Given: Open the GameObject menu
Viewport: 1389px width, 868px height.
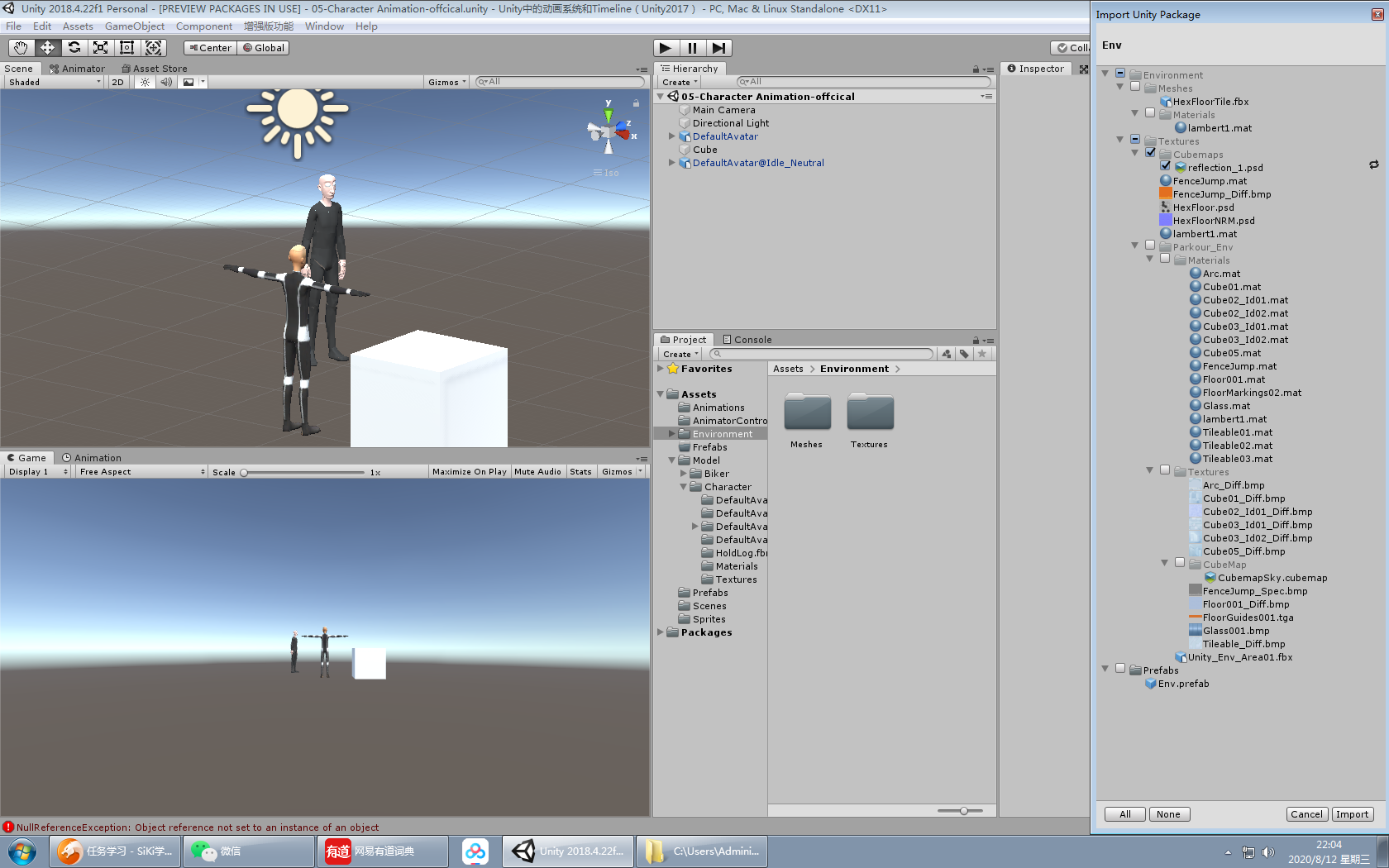Looking at the screenshot, I should pyautogui.click(x=135, y=26).
